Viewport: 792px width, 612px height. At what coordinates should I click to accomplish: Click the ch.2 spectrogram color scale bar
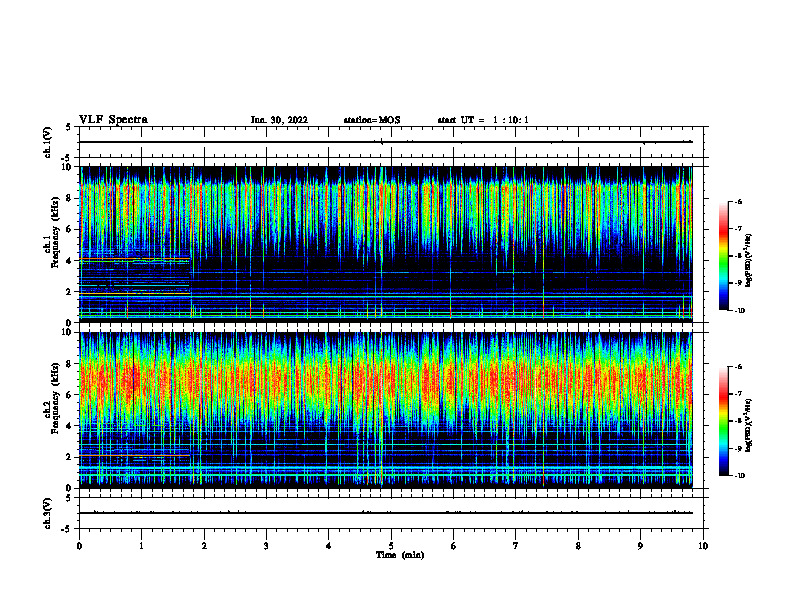click(x=723, y=421)
